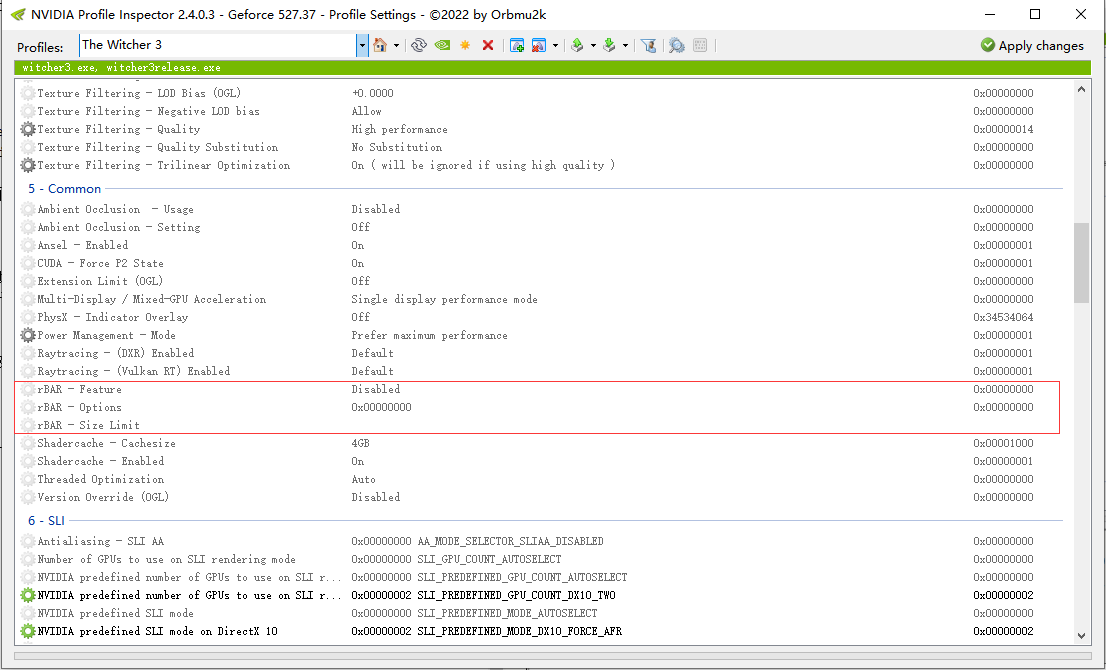Click the user filter funnel icon

click(x=649, y=45)
